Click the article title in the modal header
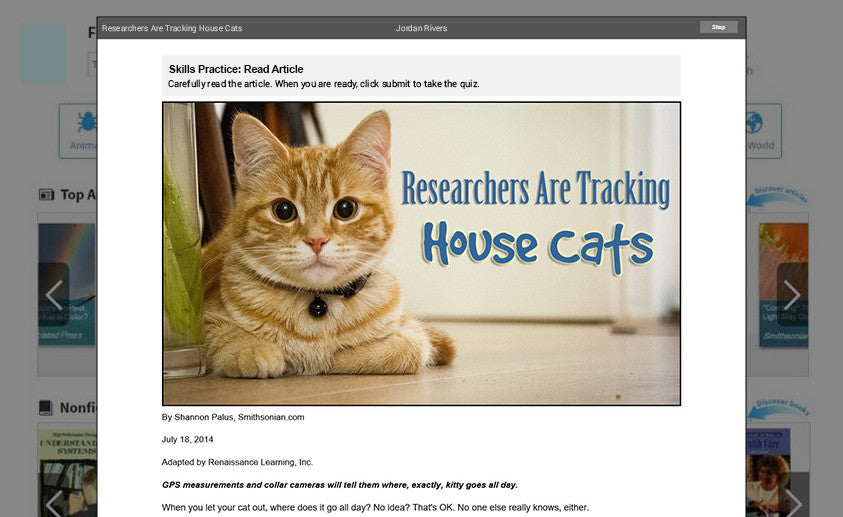 [x=172, y=28]
